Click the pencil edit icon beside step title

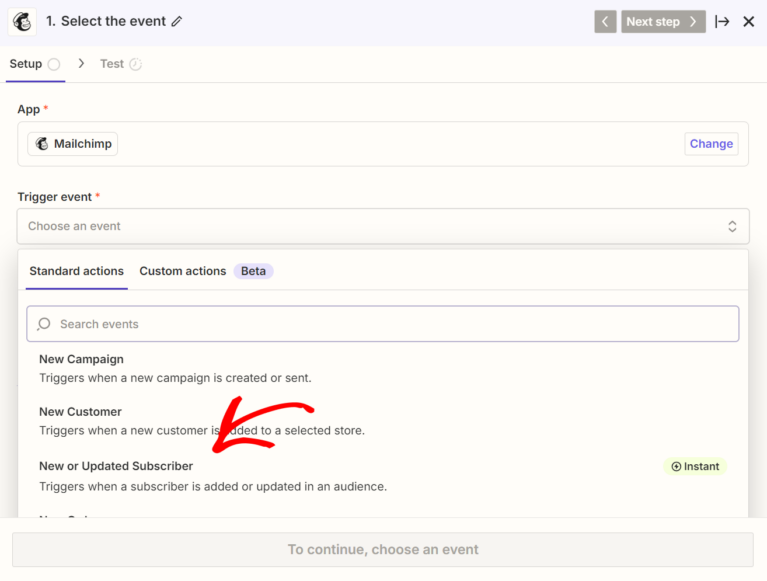pos(177,22)
